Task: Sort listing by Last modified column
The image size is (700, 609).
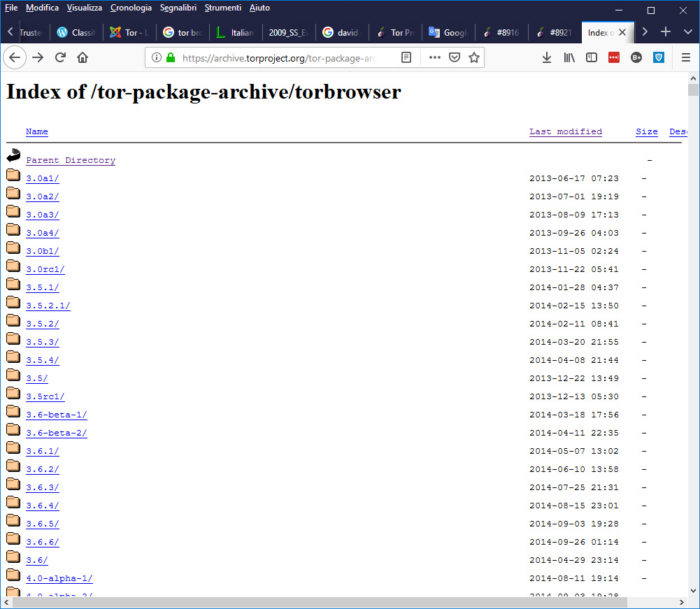Action: click(x=566, y=132)
